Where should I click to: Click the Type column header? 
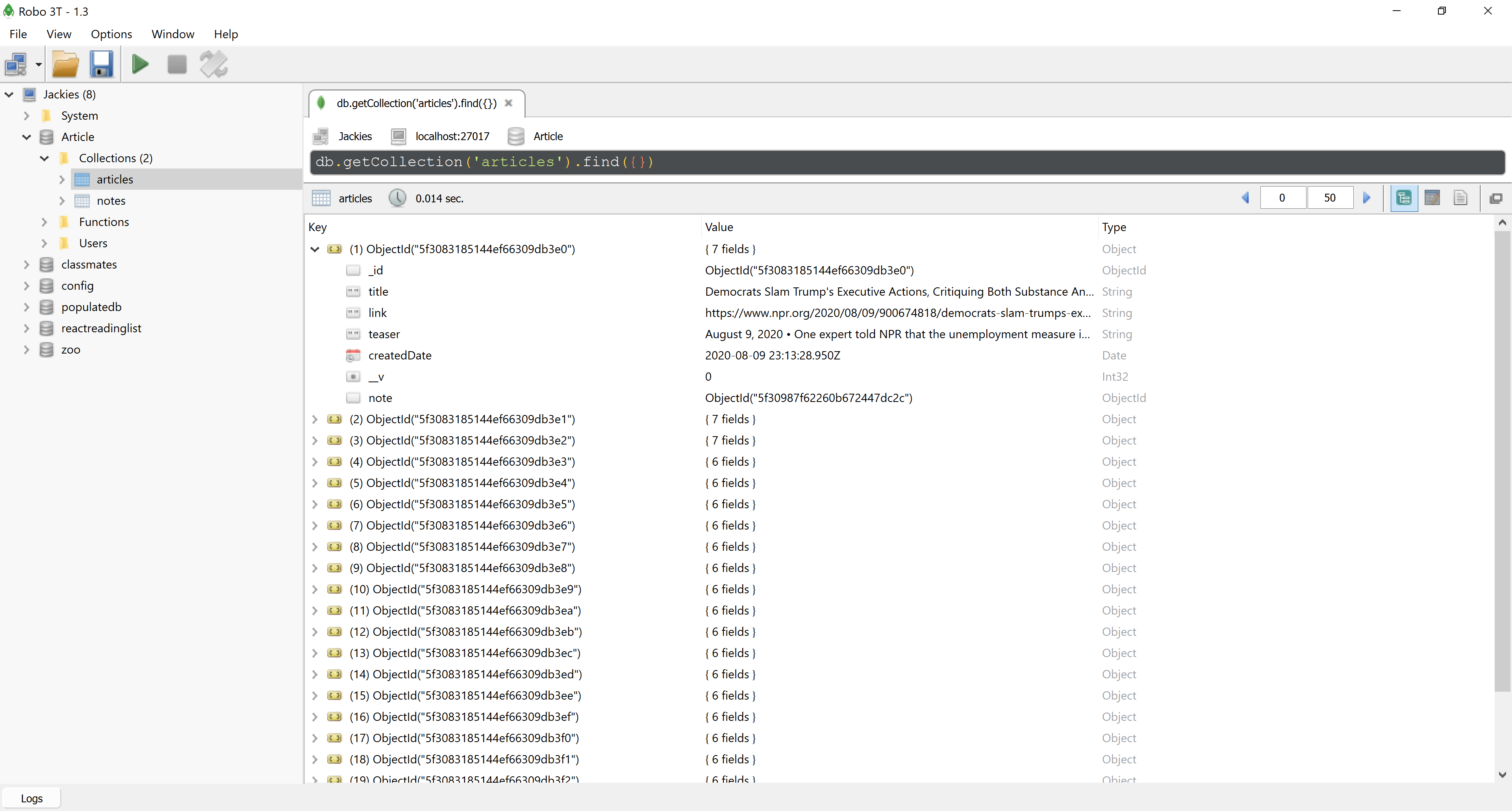pyautogui.click(x=1114, y=227)
